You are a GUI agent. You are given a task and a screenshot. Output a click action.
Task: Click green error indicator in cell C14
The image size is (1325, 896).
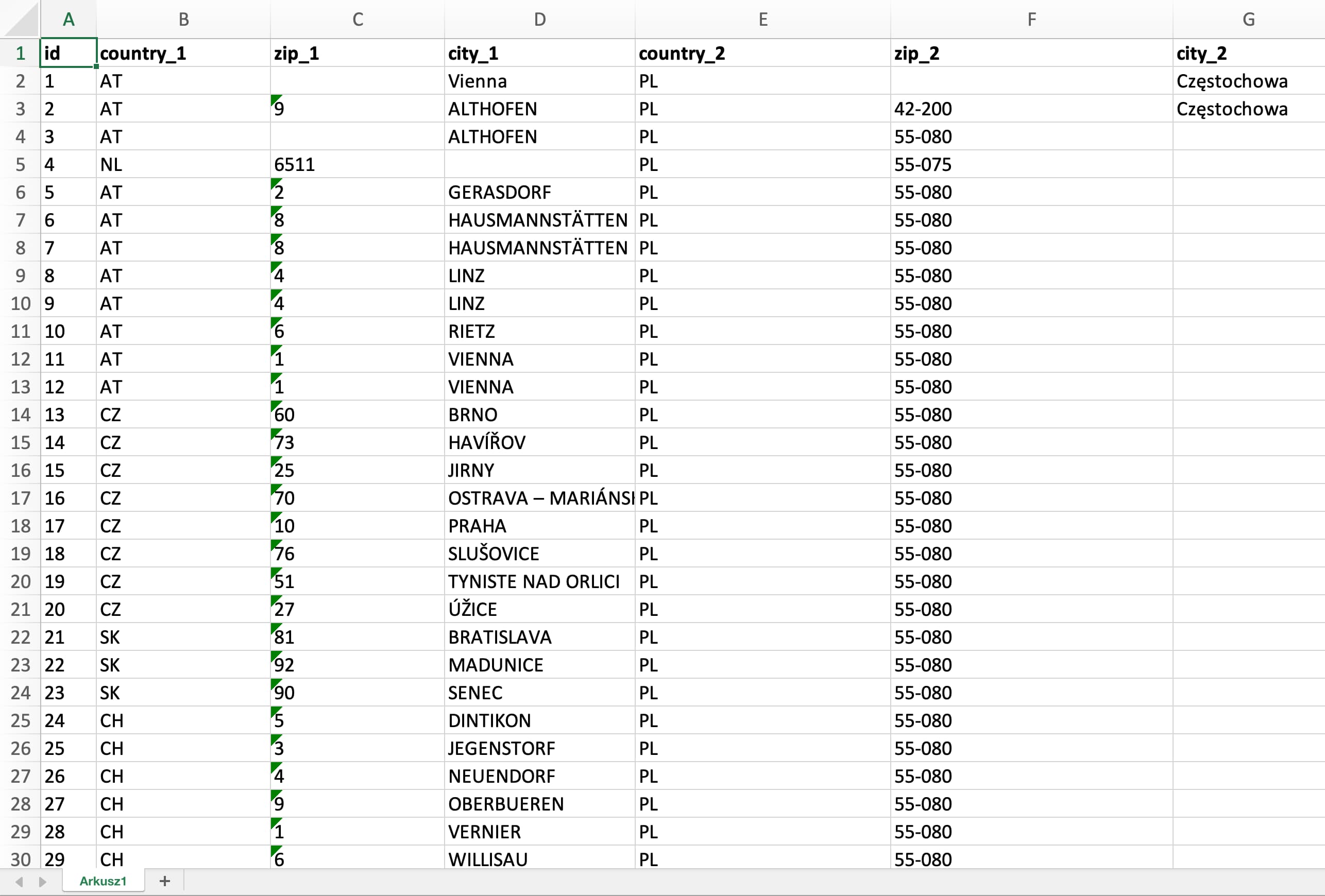point(275,405)
